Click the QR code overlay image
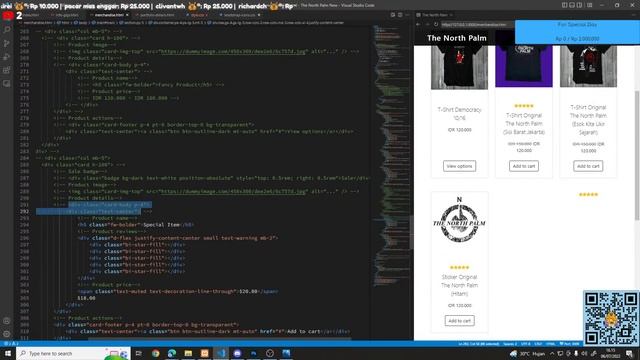Viewport: 640px width, 360px height. click(611, 318)
